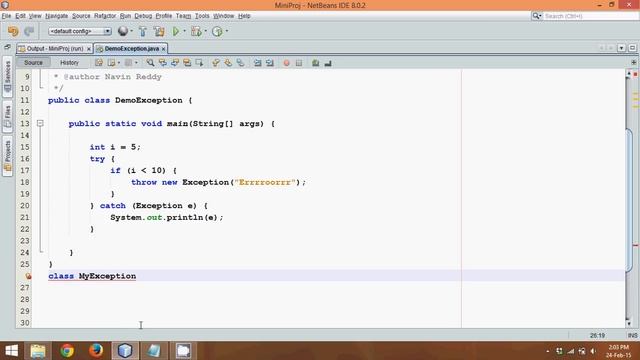Maximize editor window button near tabs
640x360 pixels.
632,48
